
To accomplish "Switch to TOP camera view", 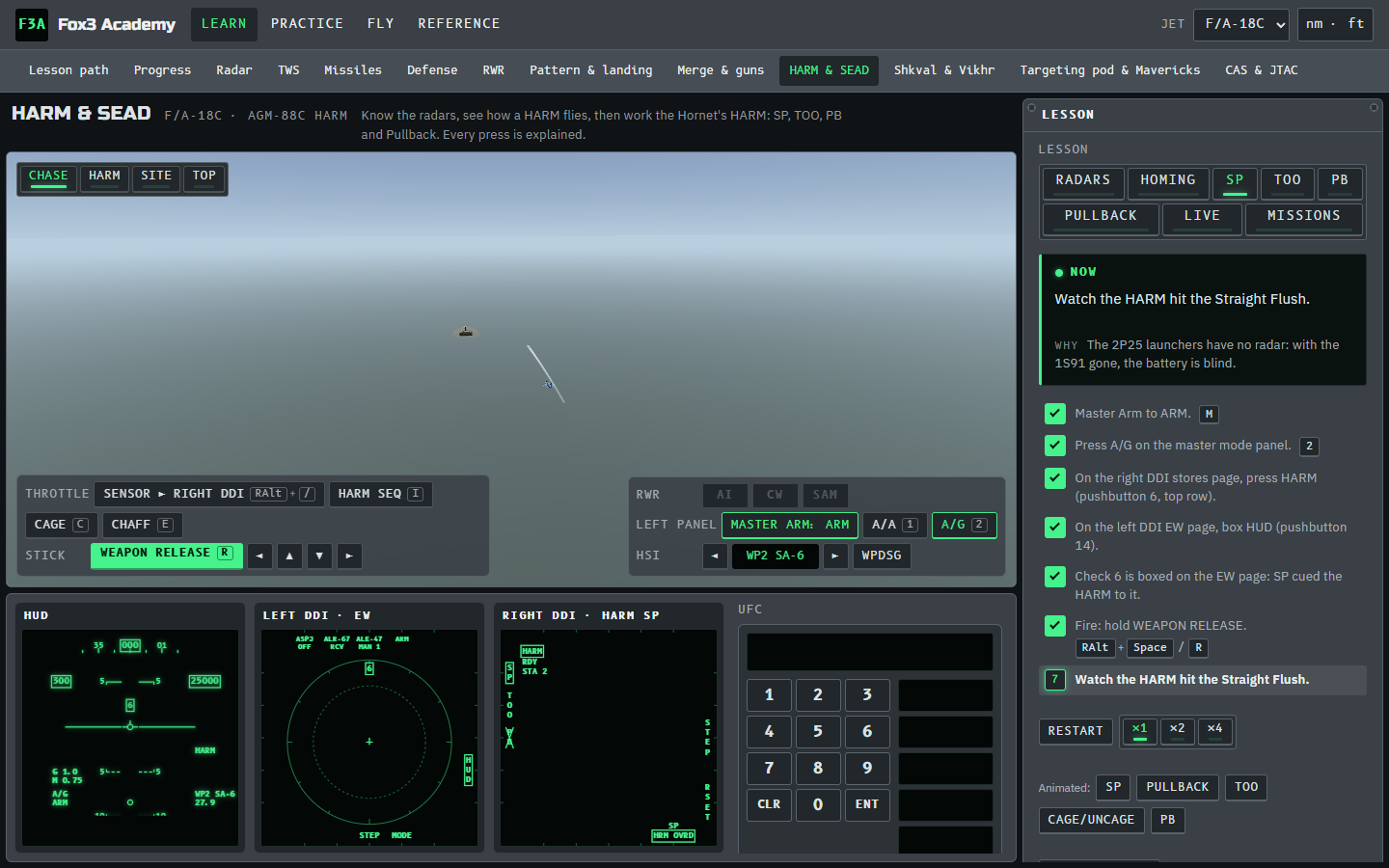I will click(204, 178).
